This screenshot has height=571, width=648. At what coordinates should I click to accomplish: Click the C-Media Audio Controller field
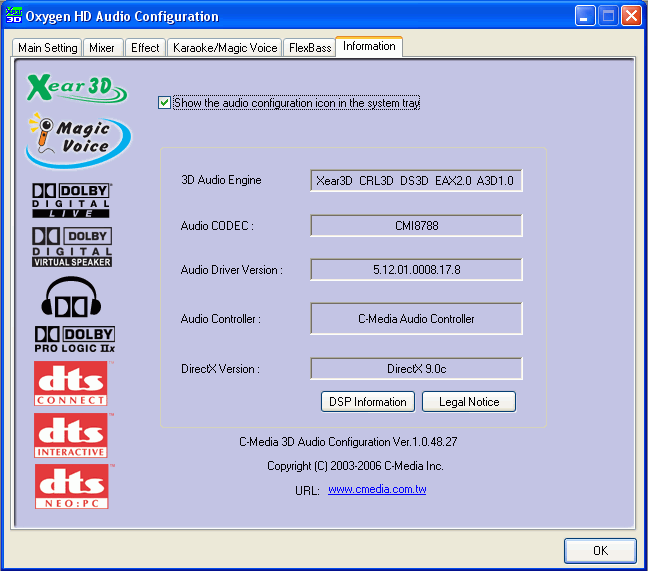(416, 319)
